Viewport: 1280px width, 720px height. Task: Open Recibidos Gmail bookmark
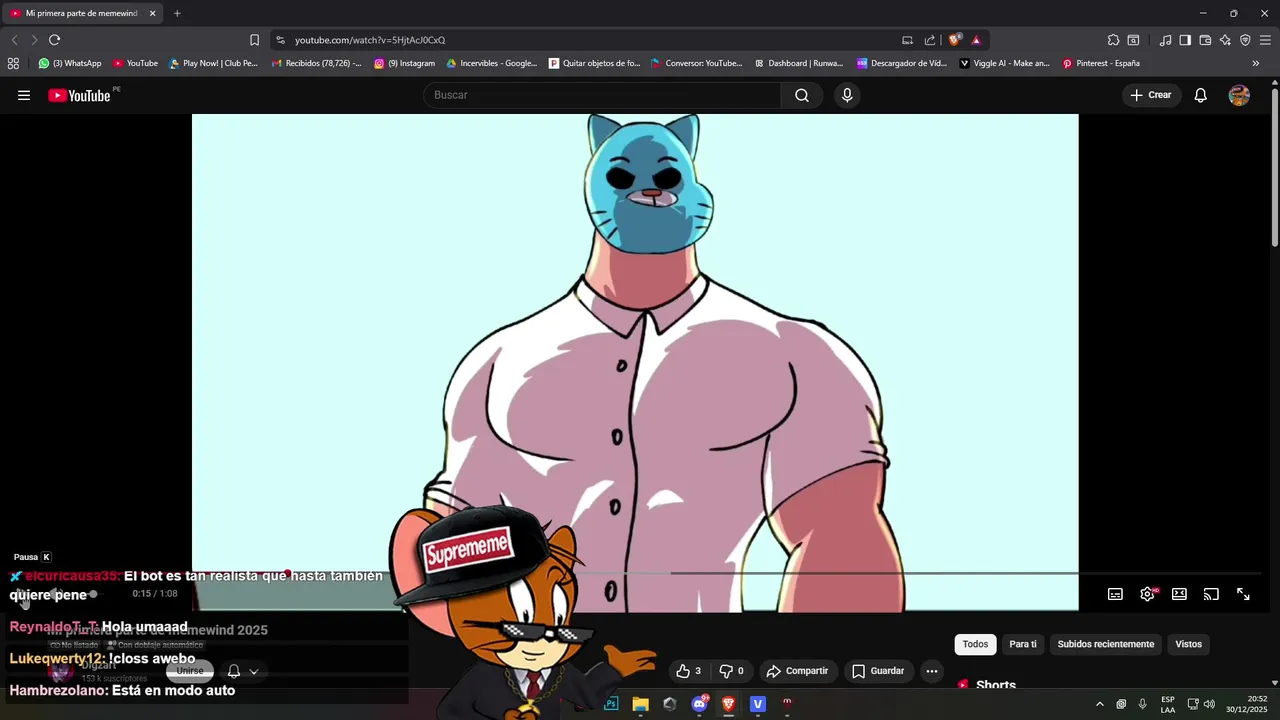coord(317,63)
